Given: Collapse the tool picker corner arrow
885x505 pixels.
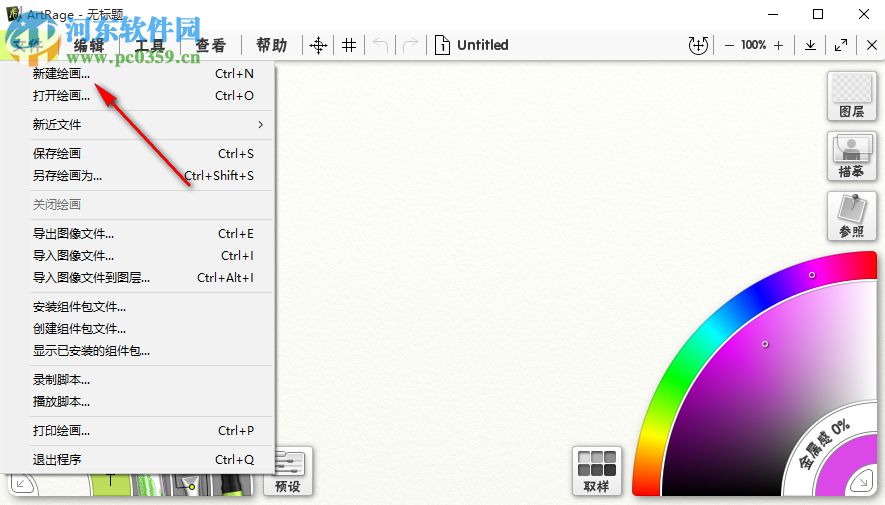Looking at the screenshot, I should pyautogui.click(x=21, y=484).
